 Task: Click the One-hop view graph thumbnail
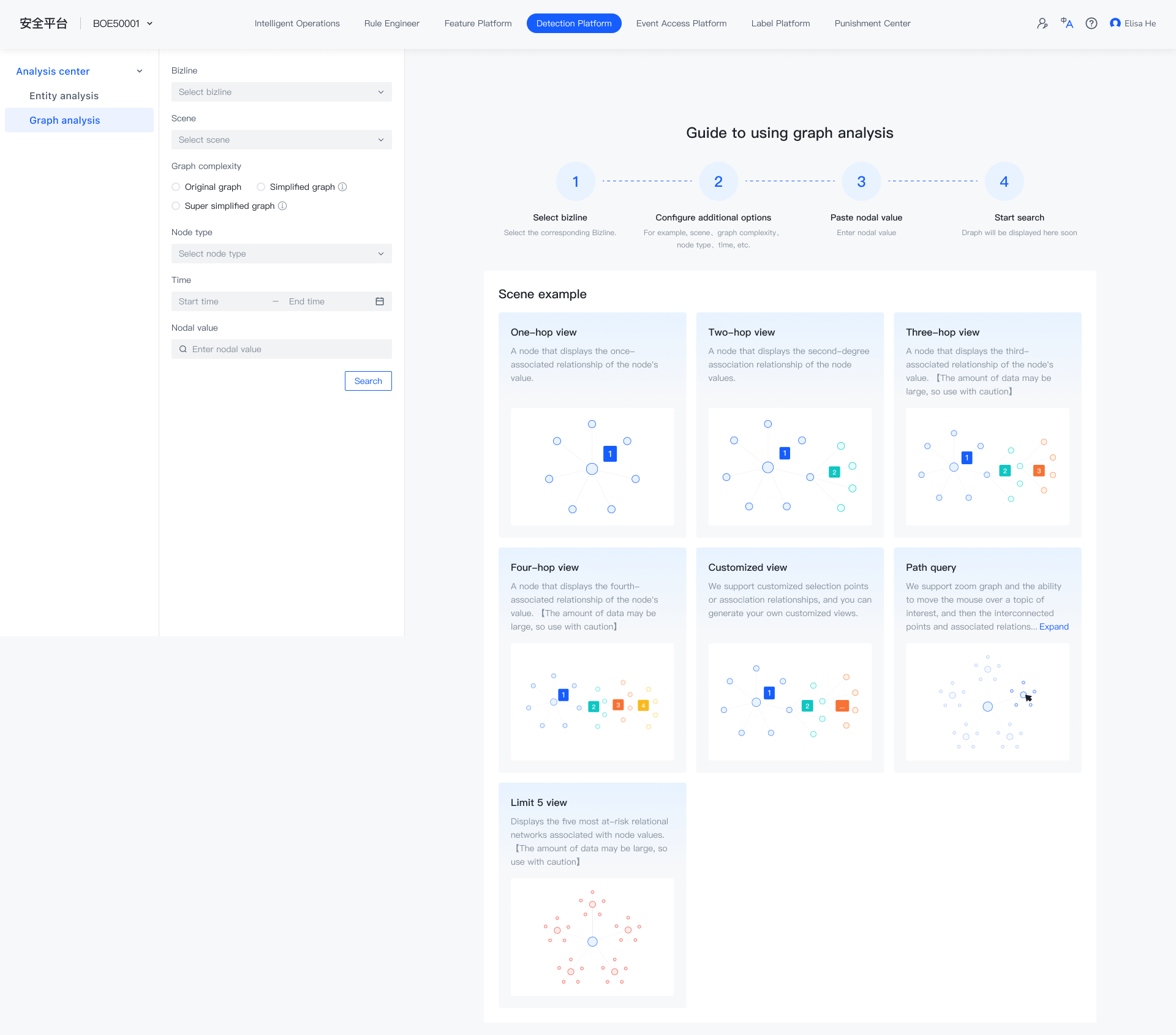point(592,467)
